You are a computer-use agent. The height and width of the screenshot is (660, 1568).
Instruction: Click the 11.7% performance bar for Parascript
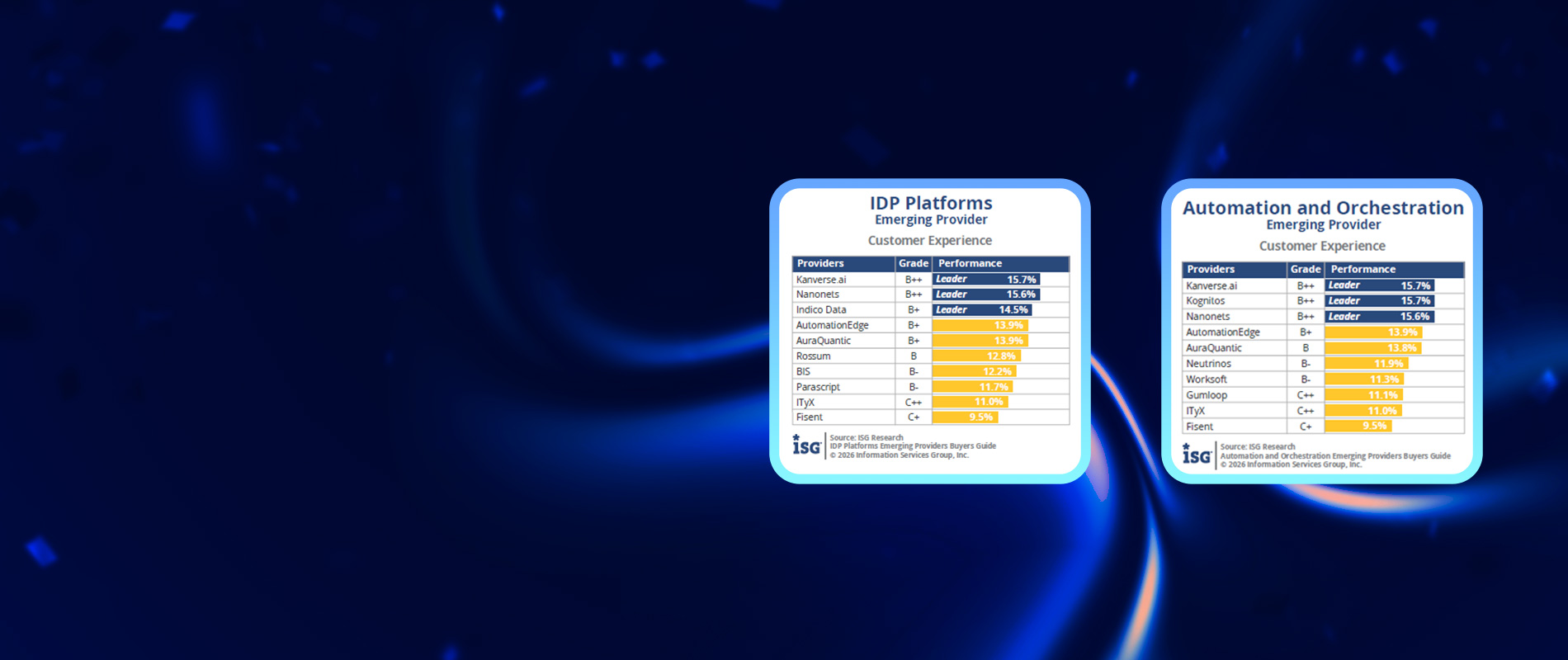[x=973, y=387]
